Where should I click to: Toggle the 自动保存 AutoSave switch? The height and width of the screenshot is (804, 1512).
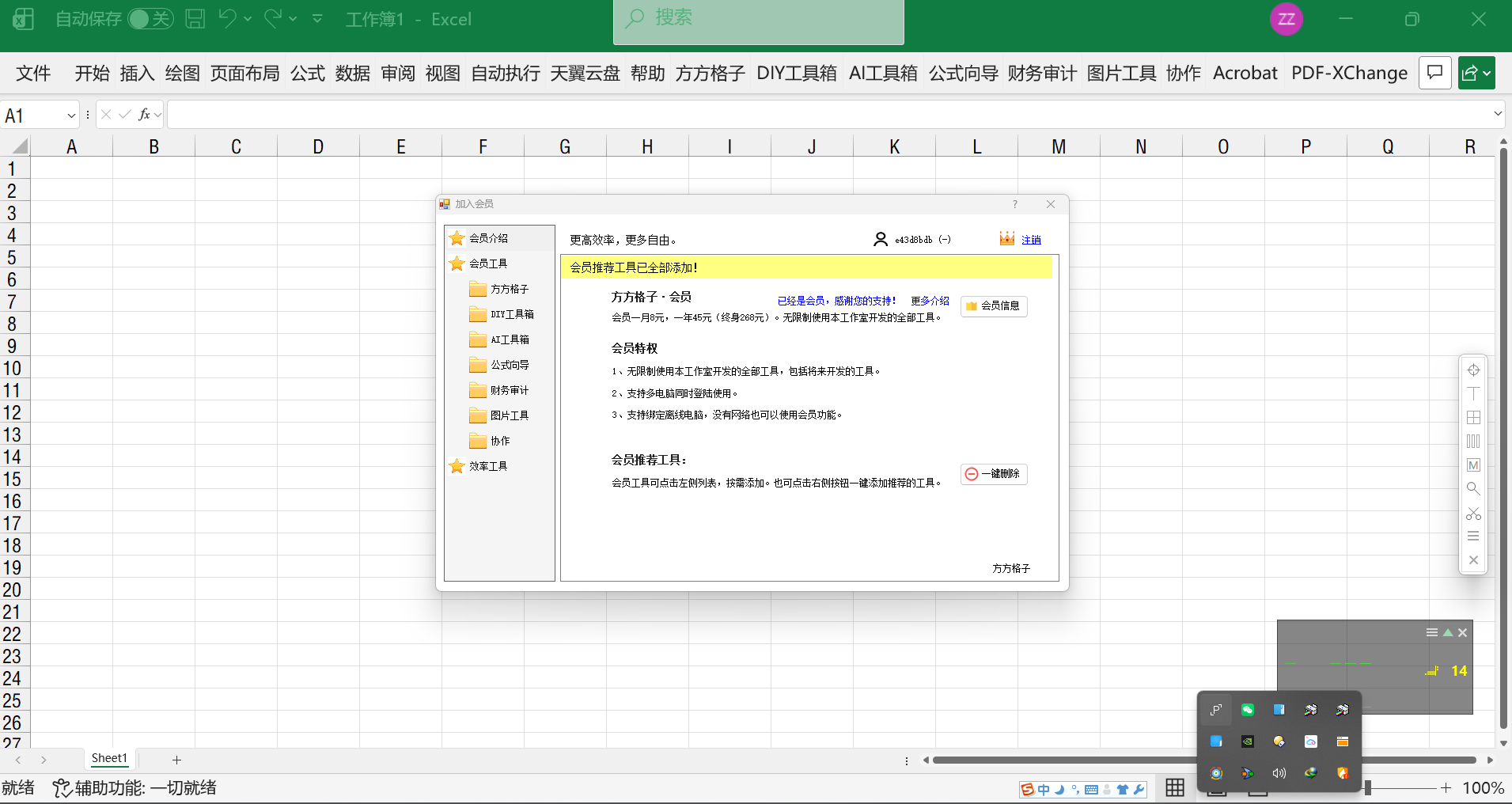(150, 19)
